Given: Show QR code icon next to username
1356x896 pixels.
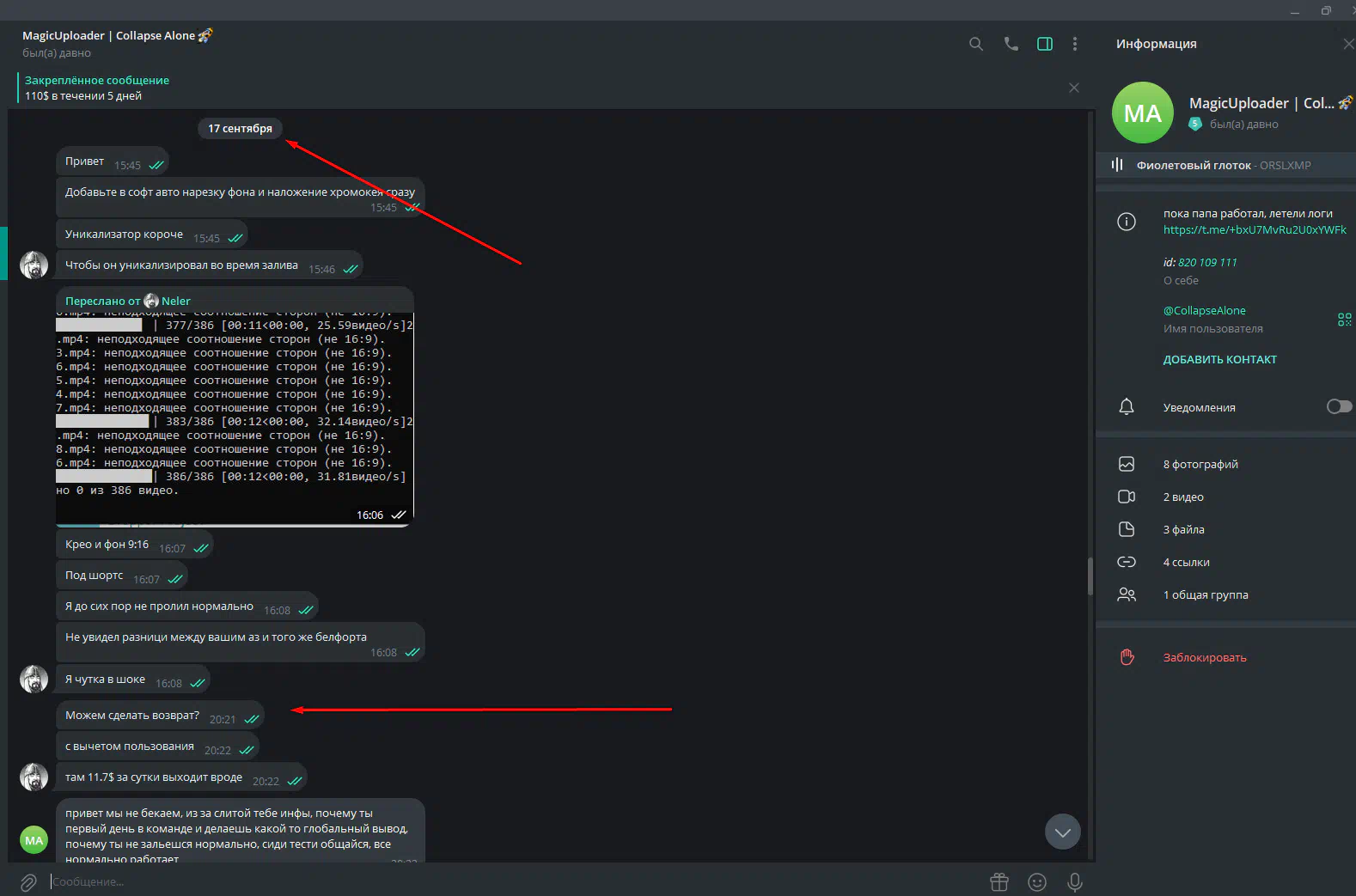Looking at the screenshot, I should [1344, 320].
